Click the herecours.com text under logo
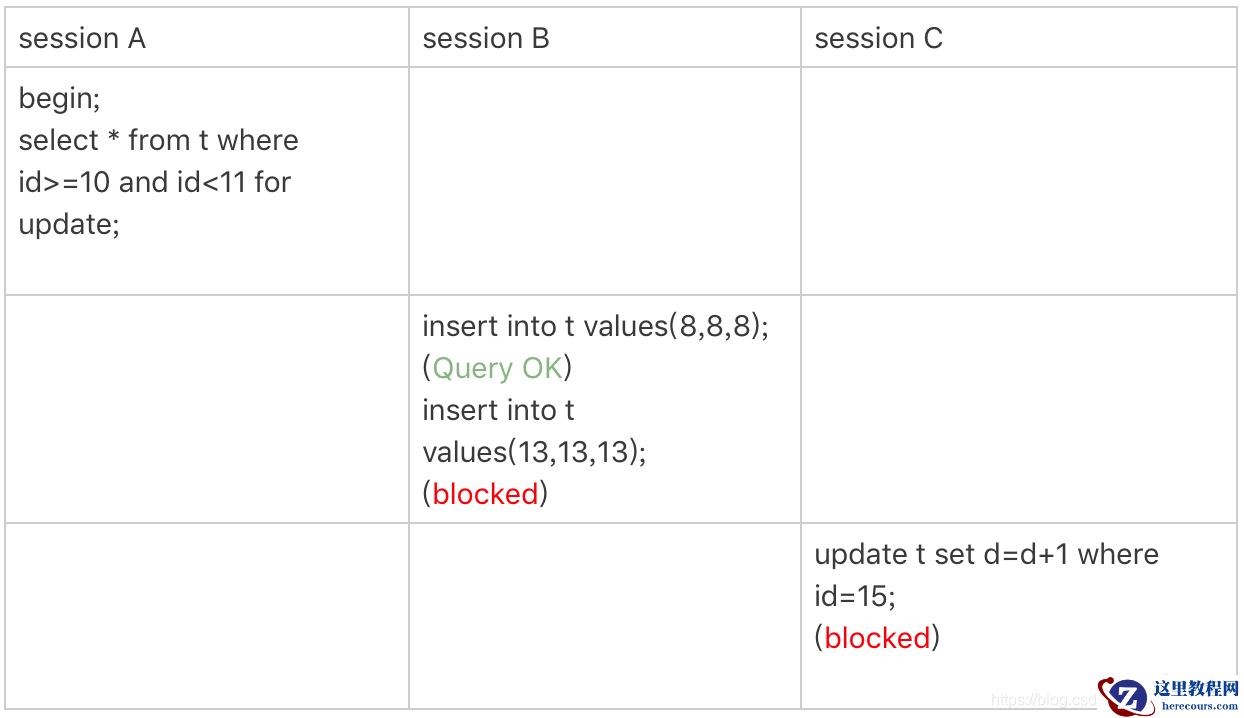Image resolution: width=1244 pixels, height=718 pixels. coord(1198,706)
